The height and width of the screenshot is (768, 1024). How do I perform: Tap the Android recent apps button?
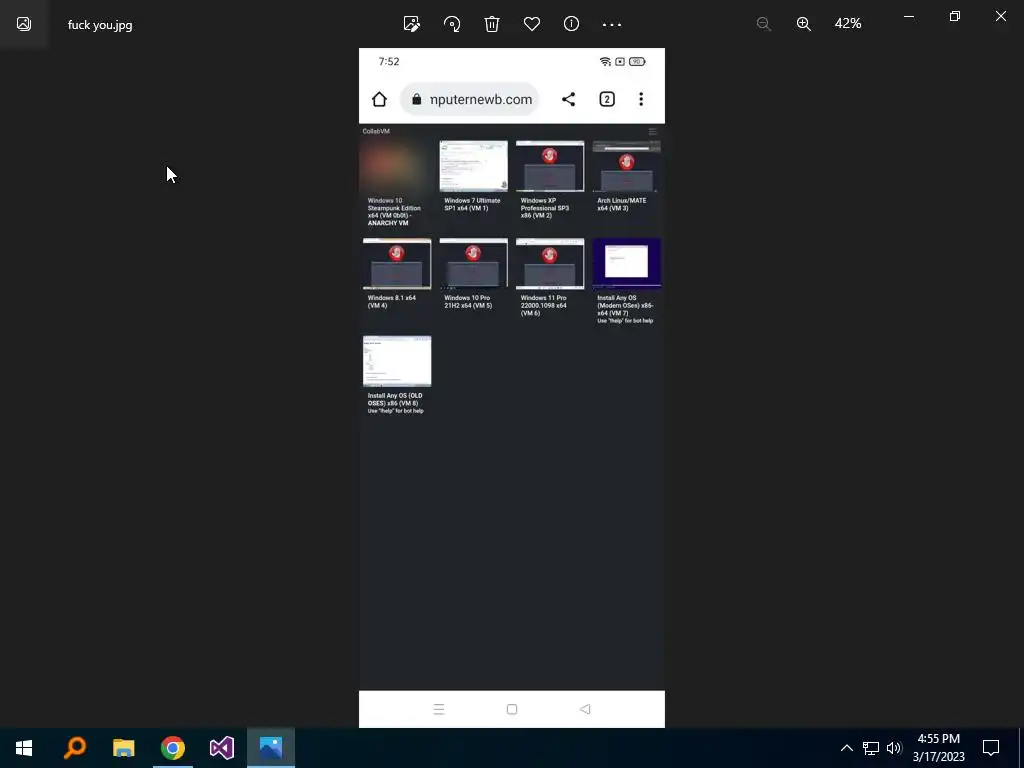click(439, 709)
